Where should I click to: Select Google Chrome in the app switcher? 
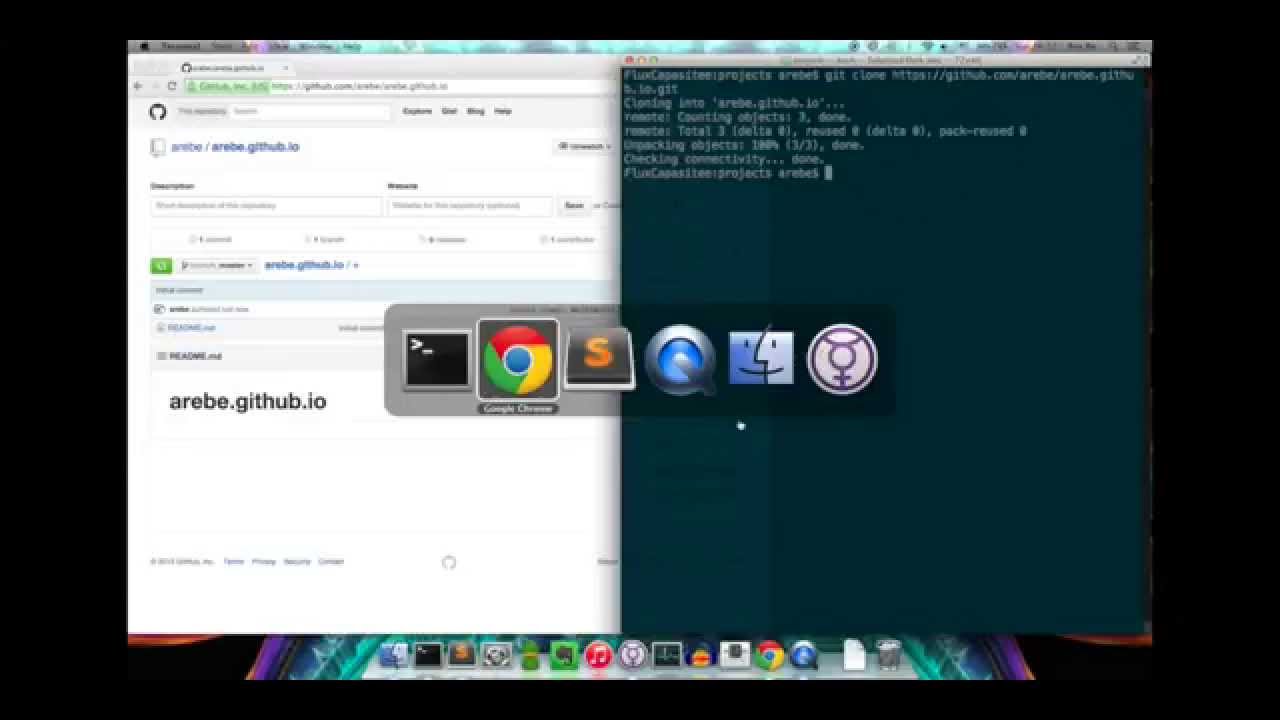(x=518, y=359)
